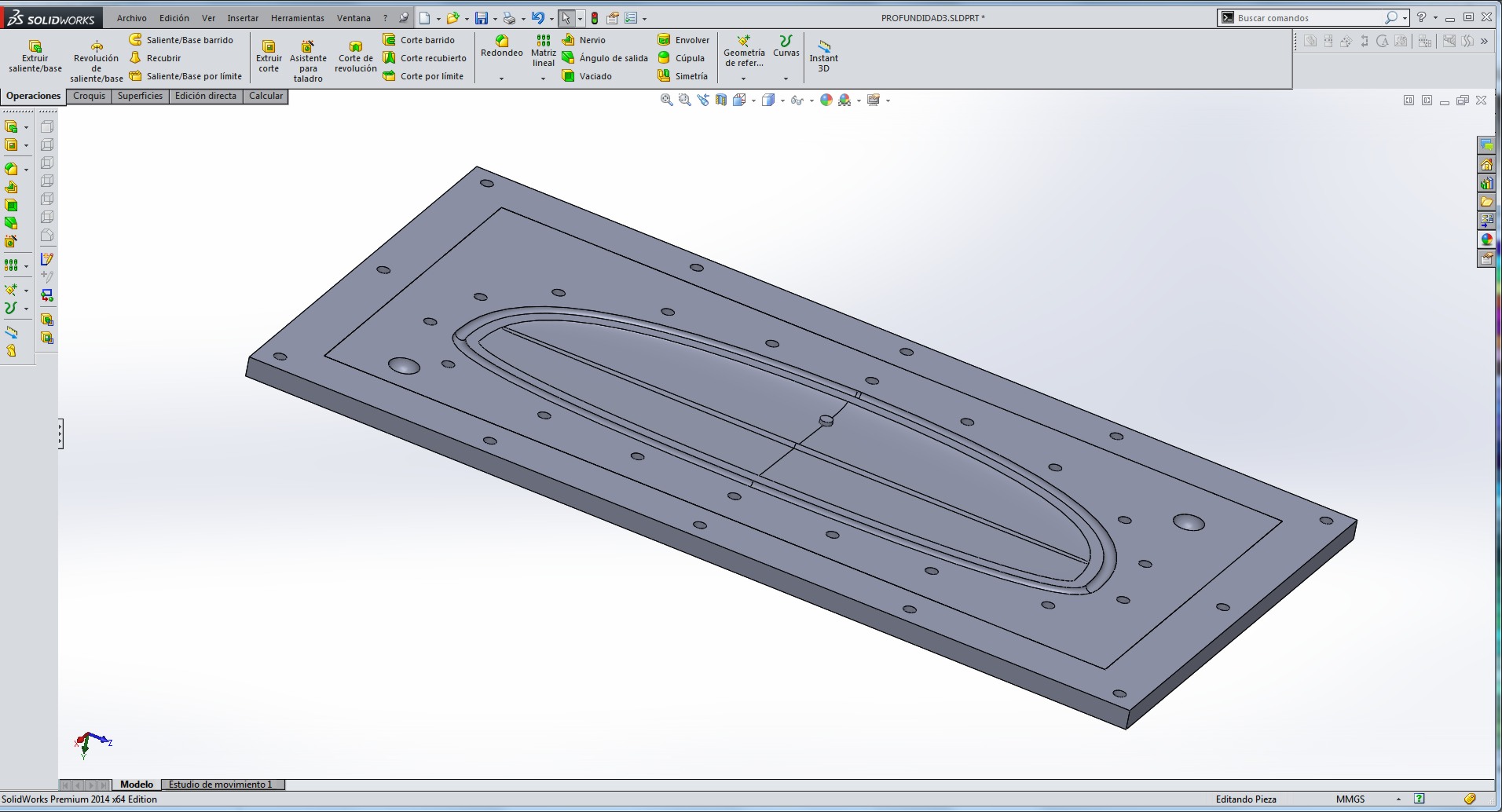The width and height of the screenshot is (1502, 812).
Task: Open the Curvas dropdown menu
Action: point(786,79)
